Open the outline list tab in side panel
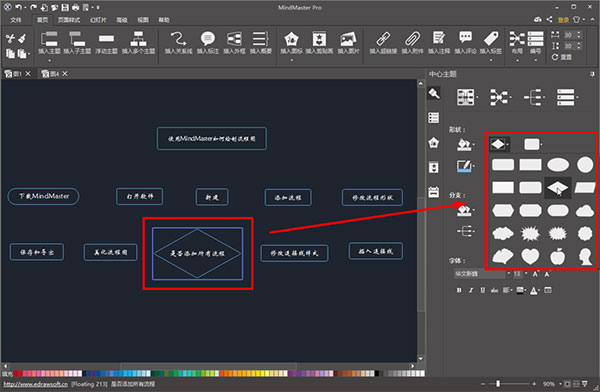Screen dimensions: 600x392 click(x=434, y=118)
